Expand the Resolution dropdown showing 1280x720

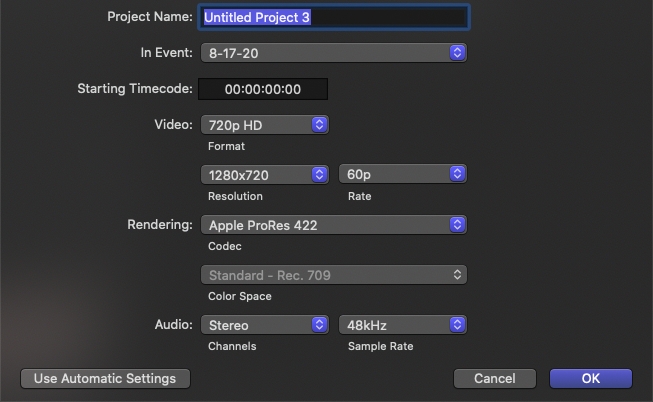pyautogui.click(x=264, y=175)
